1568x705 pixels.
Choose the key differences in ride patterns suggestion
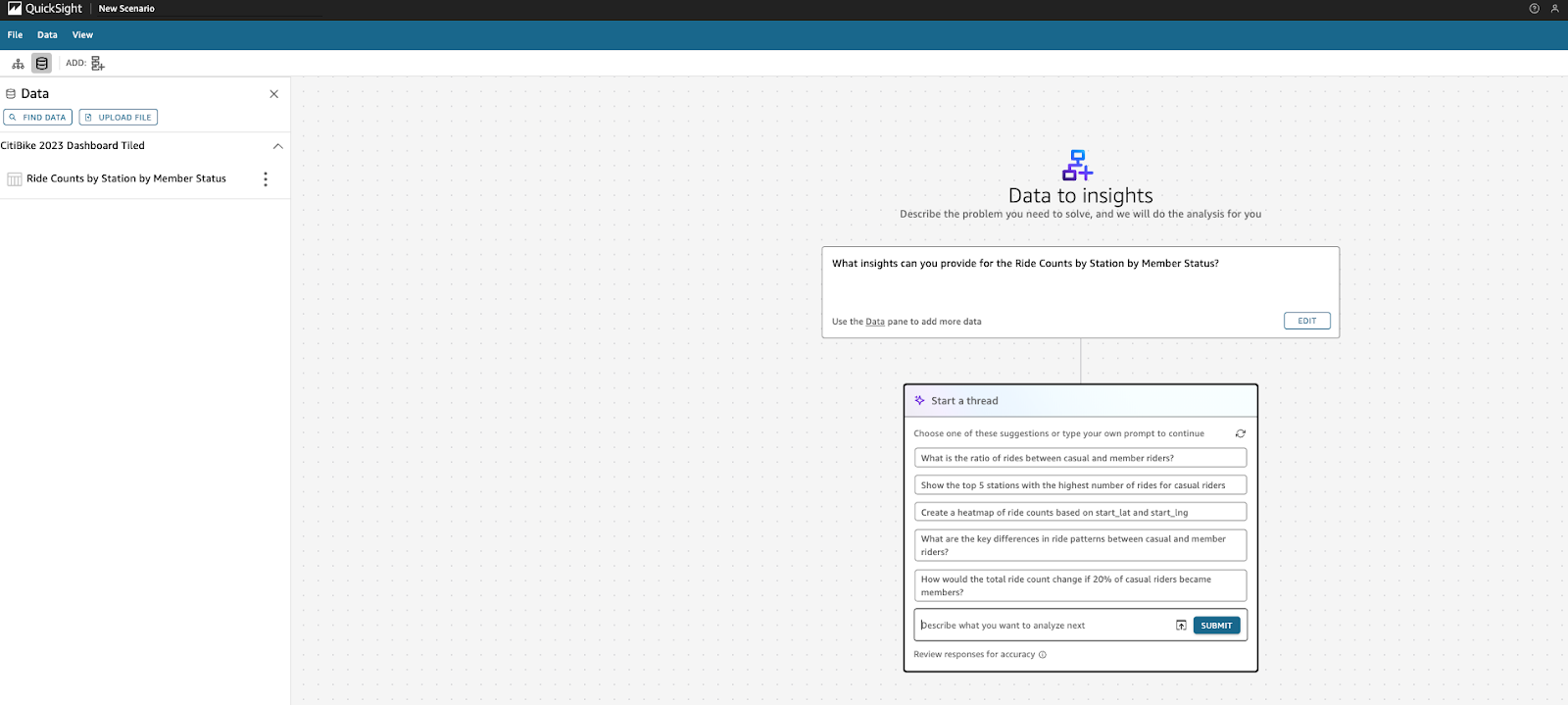coord(1080,545)
